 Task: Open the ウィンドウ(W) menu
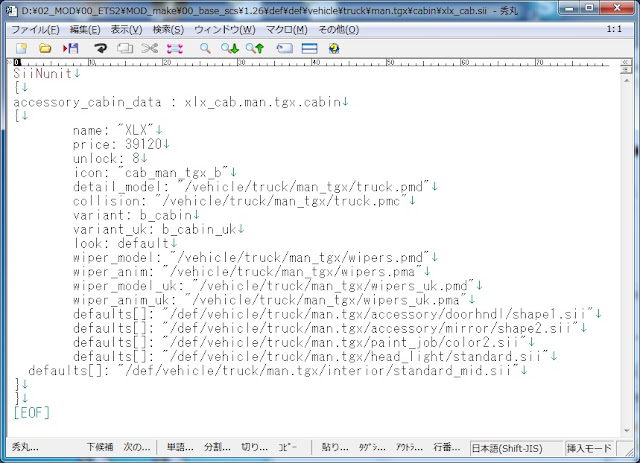pos(225,29)
